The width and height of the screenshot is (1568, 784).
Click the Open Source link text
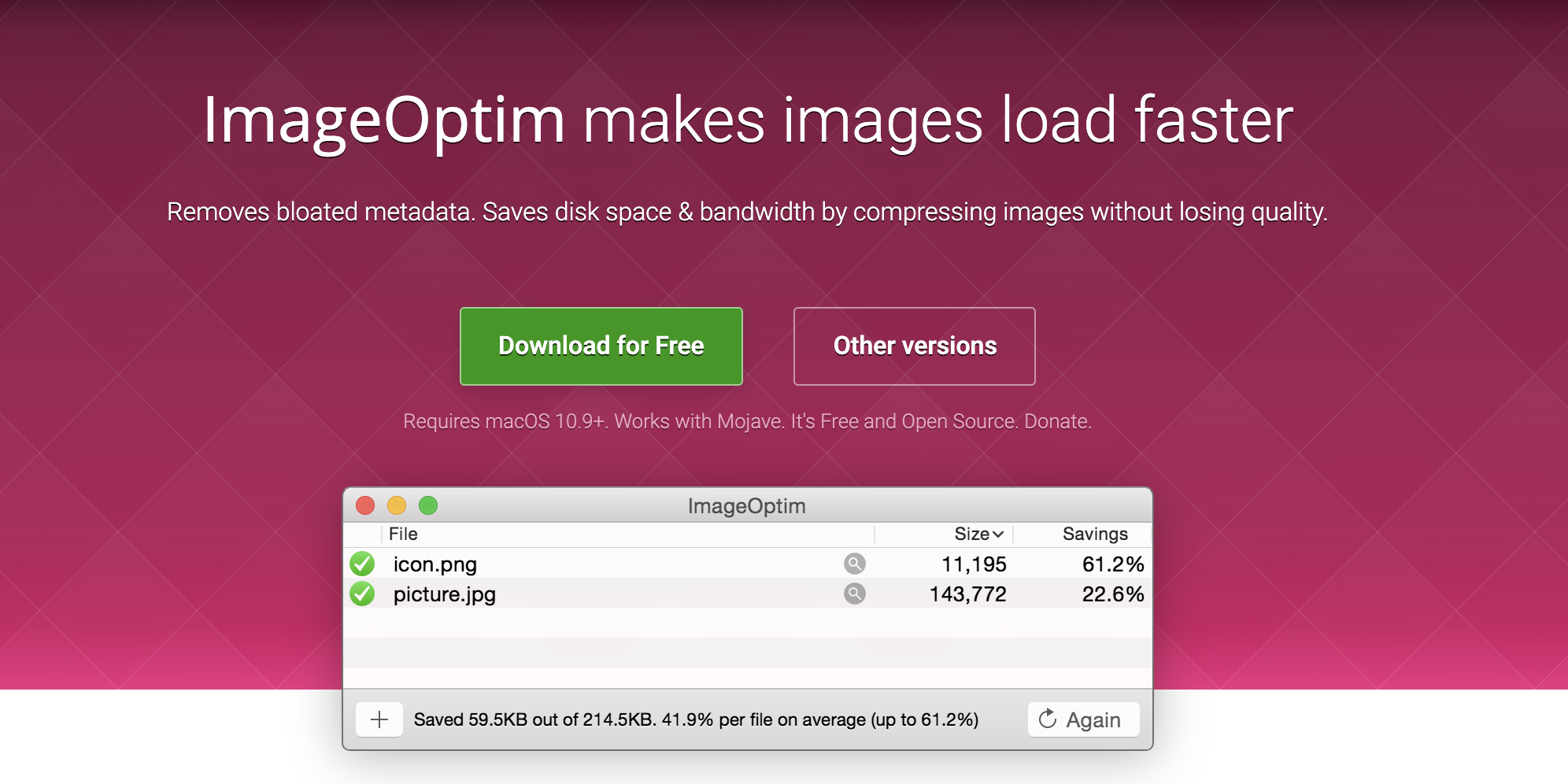point(959,421)
